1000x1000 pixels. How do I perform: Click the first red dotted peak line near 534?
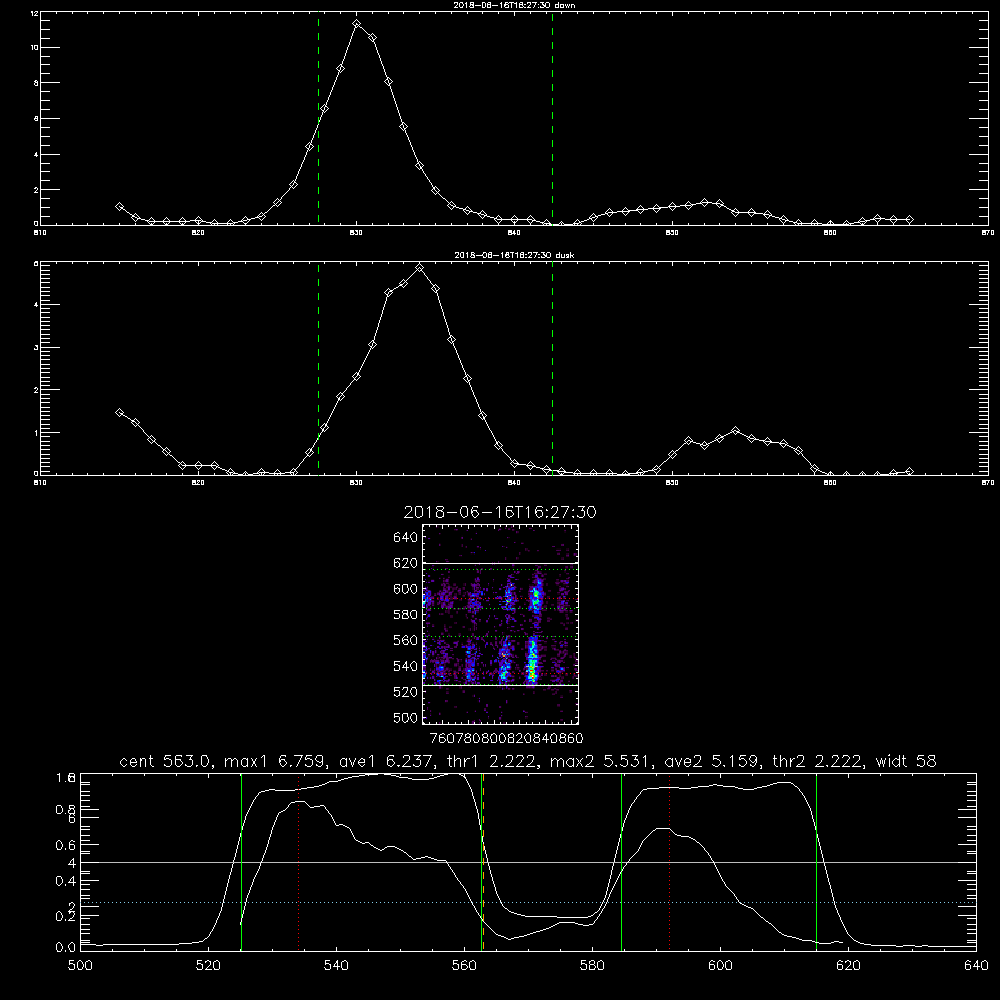298,862
